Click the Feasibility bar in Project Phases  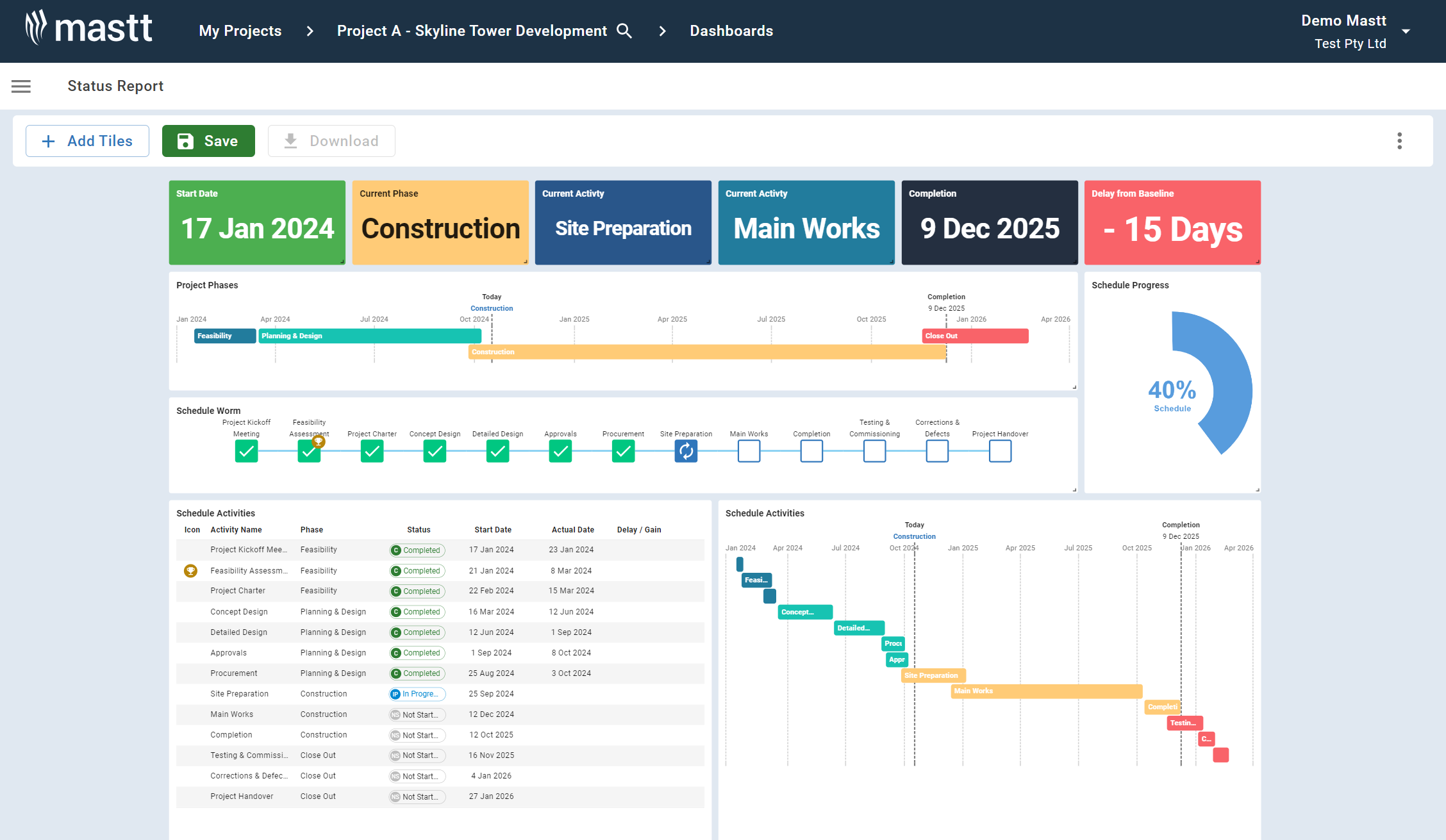coord(225,336)
